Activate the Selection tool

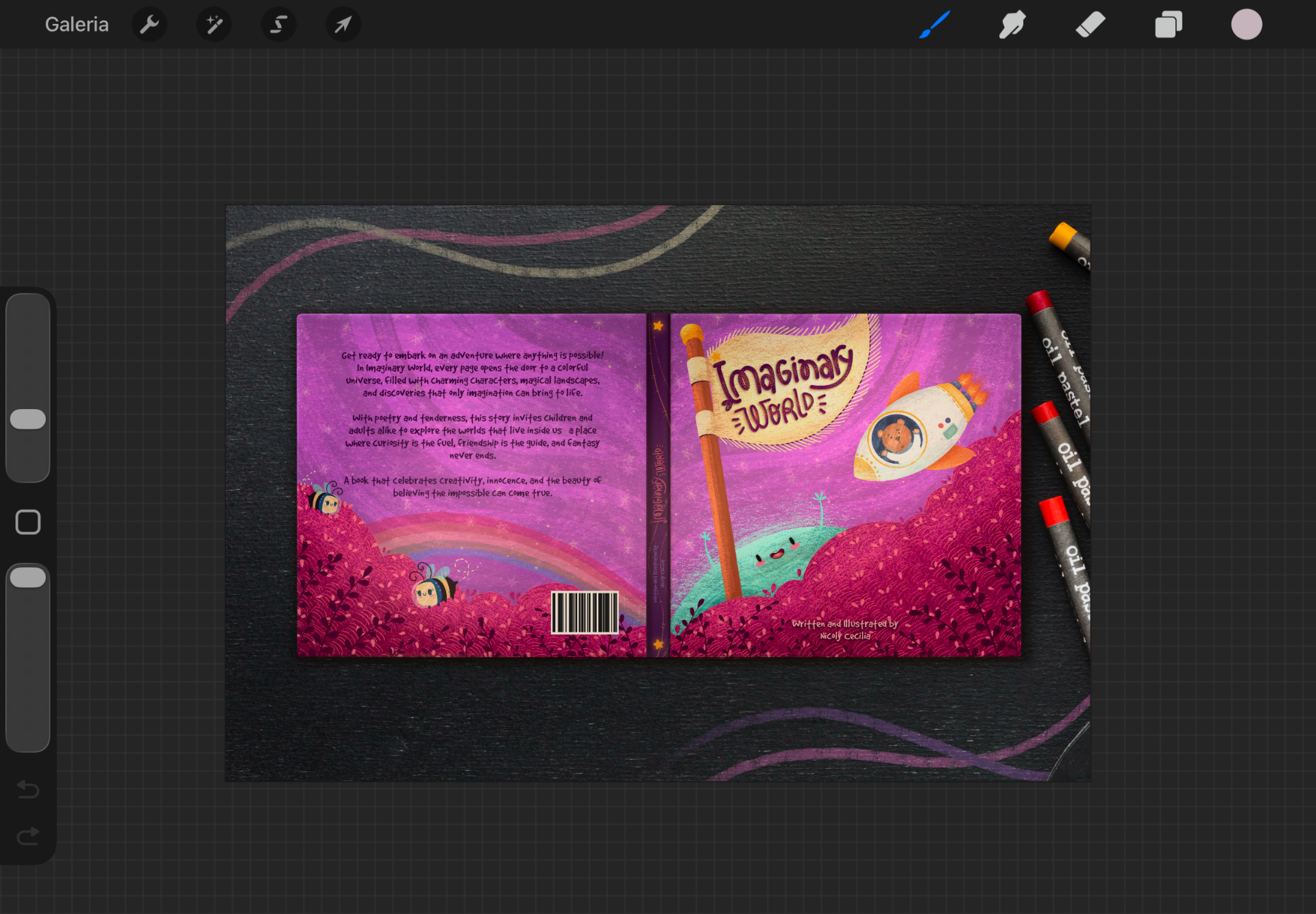[x=278, y=25]
